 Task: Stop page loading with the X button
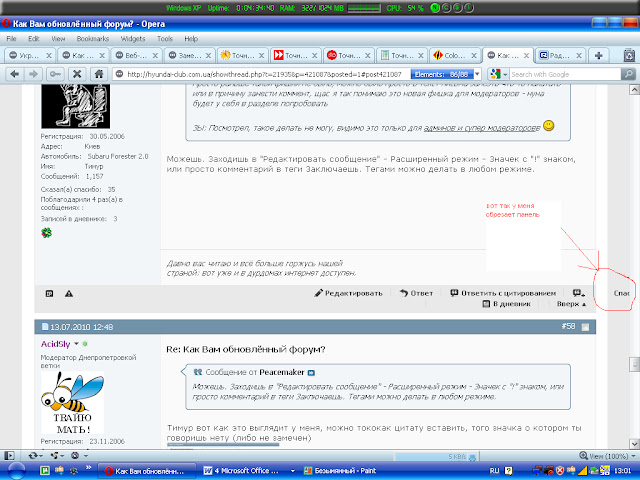tap(77, 74)
